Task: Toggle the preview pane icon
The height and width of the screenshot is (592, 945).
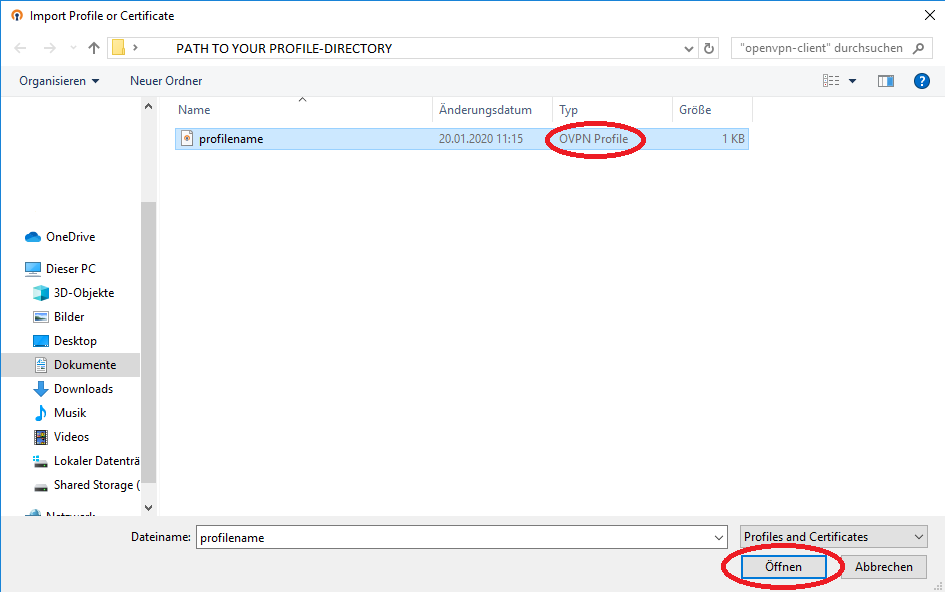Action: tap(885, 80)
